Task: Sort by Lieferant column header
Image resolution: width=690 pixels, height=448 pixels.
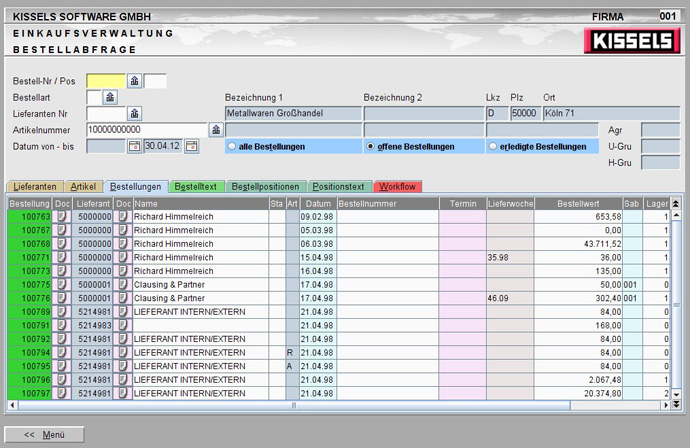Action: click(x=93, y=204)
